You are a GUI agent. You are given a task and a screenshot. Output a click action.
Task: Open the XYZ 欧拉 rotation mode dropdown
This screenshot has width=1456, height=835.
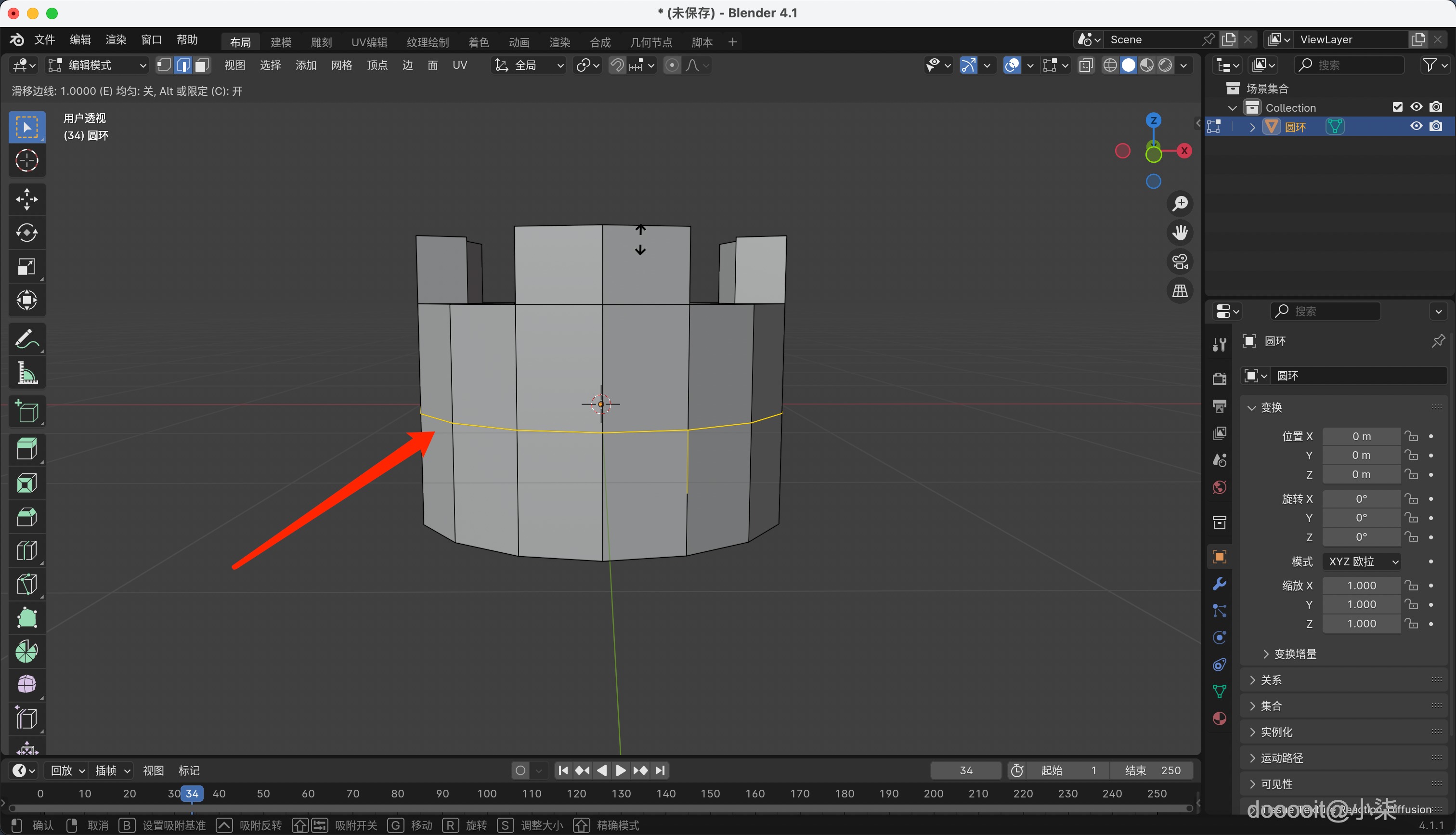coord(1362,561)
